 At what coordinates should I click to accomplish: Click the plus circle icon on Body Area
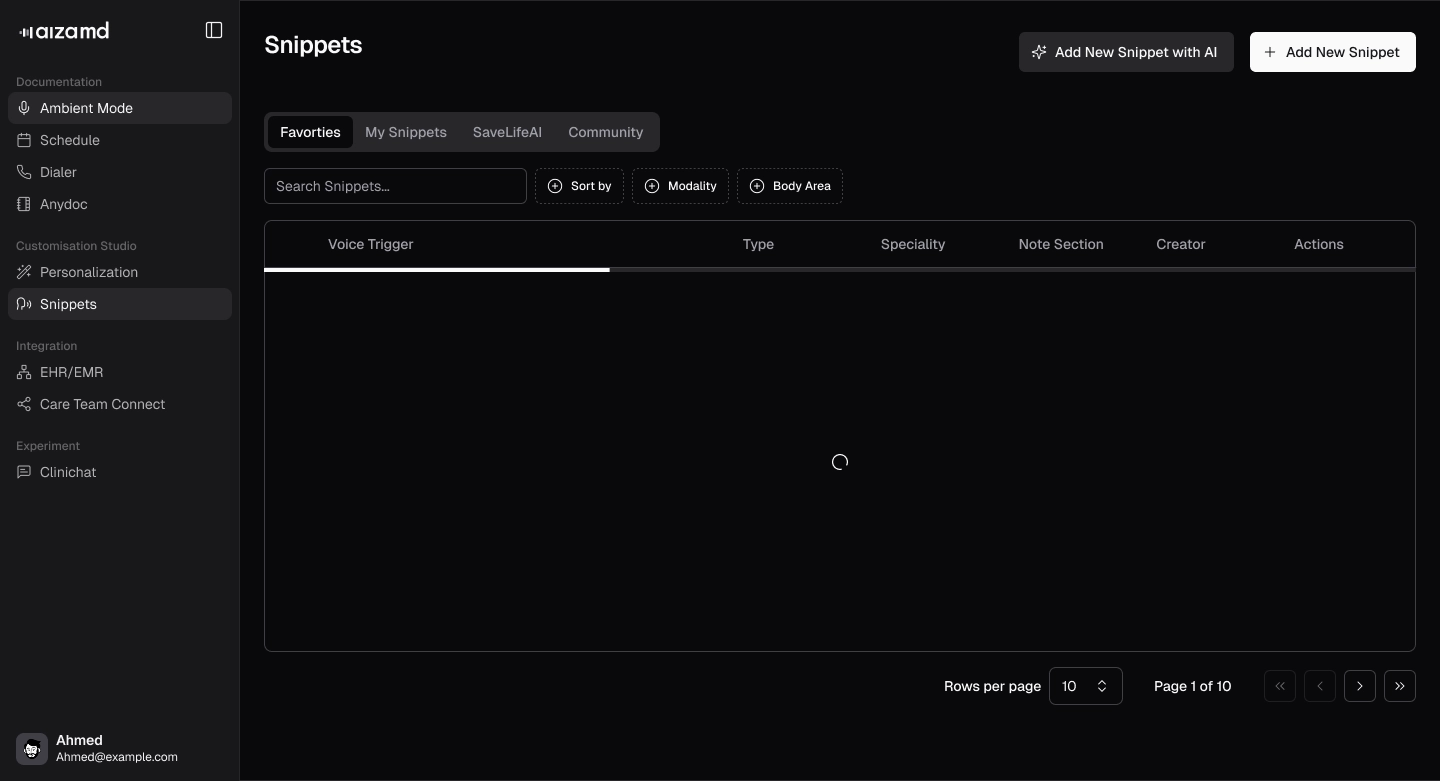(x=757, y=186)
